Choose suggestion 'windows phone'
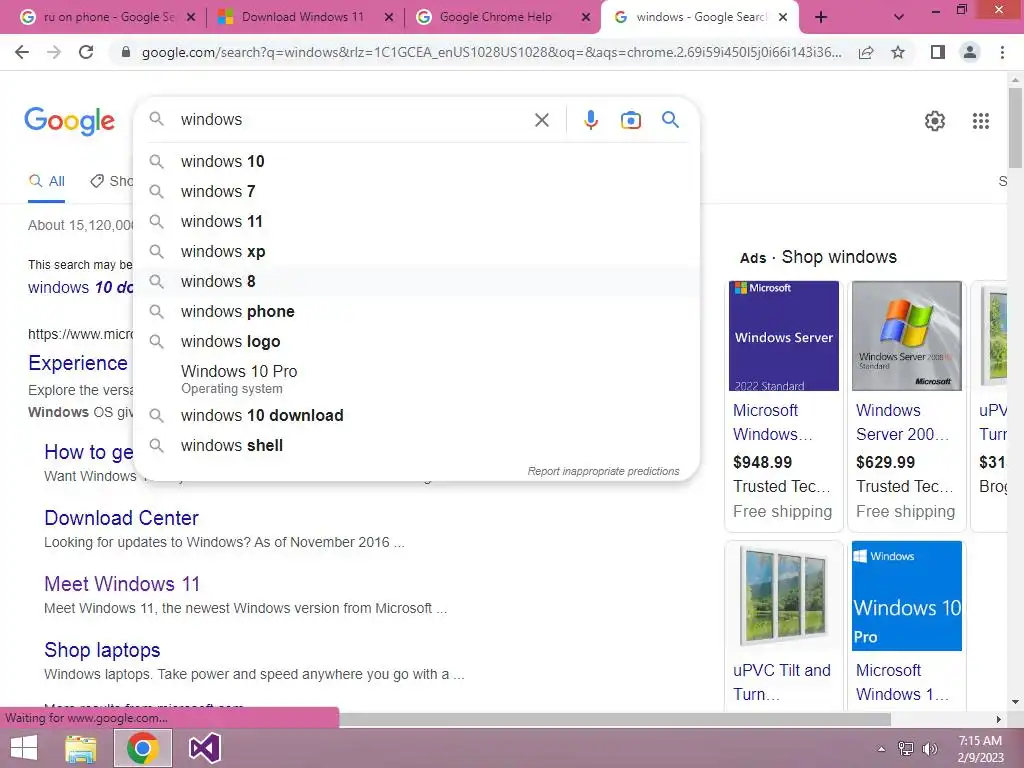The width and height of the screenshot is (1024, 768). pos(416,312)
